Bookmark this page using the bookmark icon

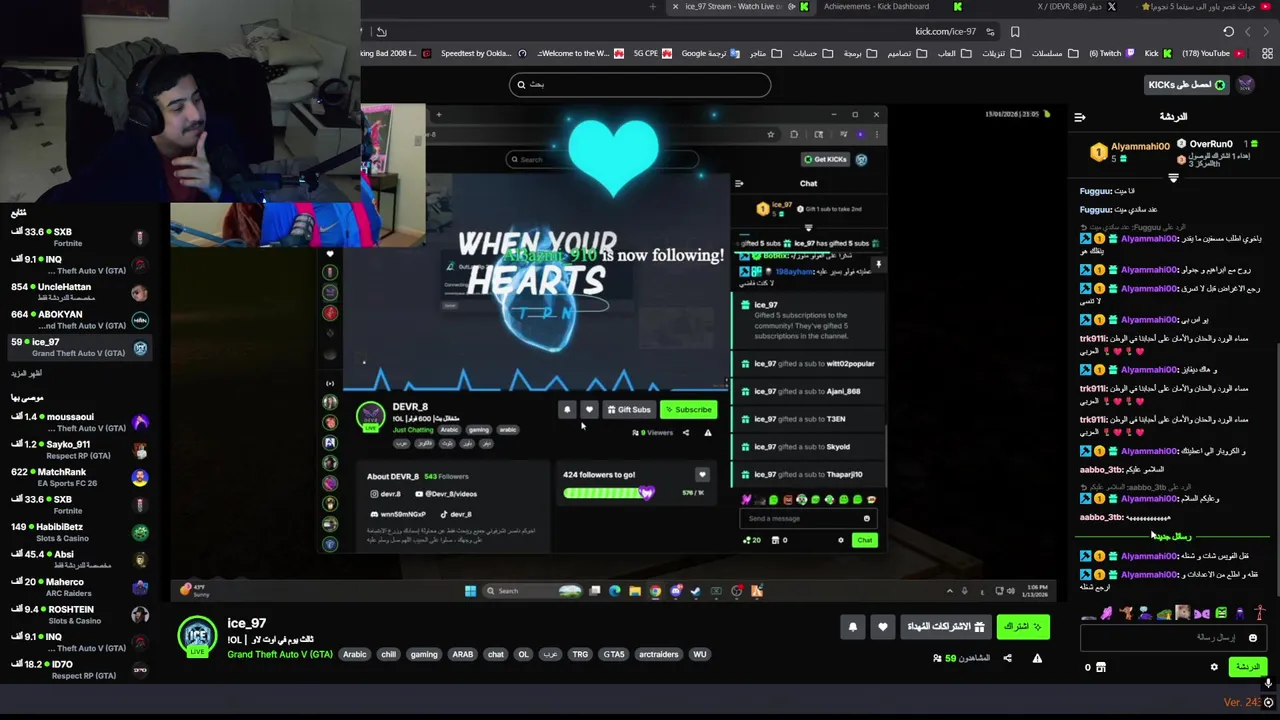click(x=1014, y=32)
